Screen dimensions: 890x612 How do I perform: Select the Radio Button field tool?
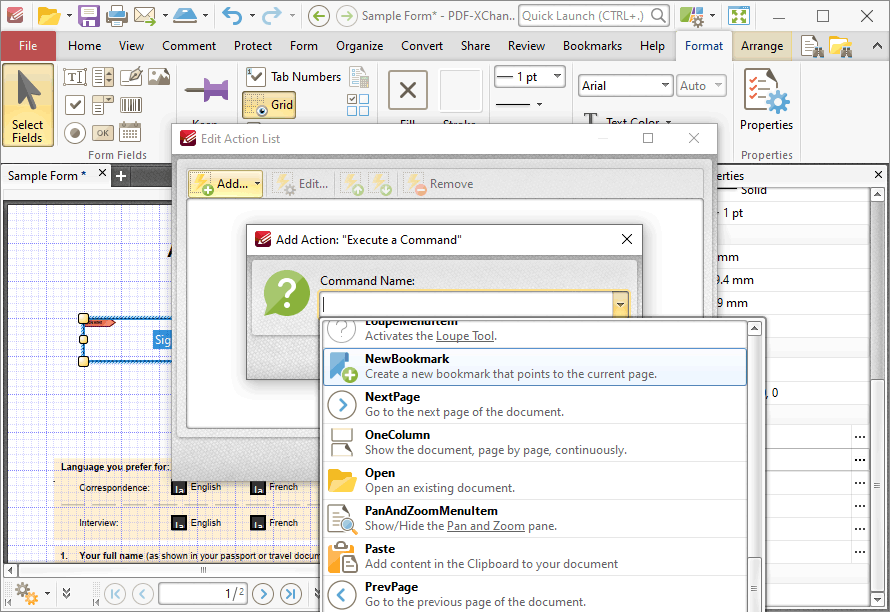75,133
